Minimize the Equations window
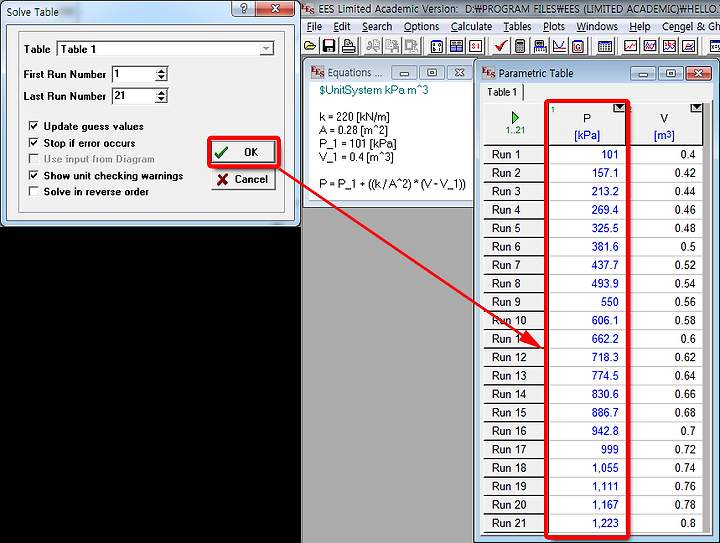The width and height of the screenshot is (720, 543). point(404,73)
